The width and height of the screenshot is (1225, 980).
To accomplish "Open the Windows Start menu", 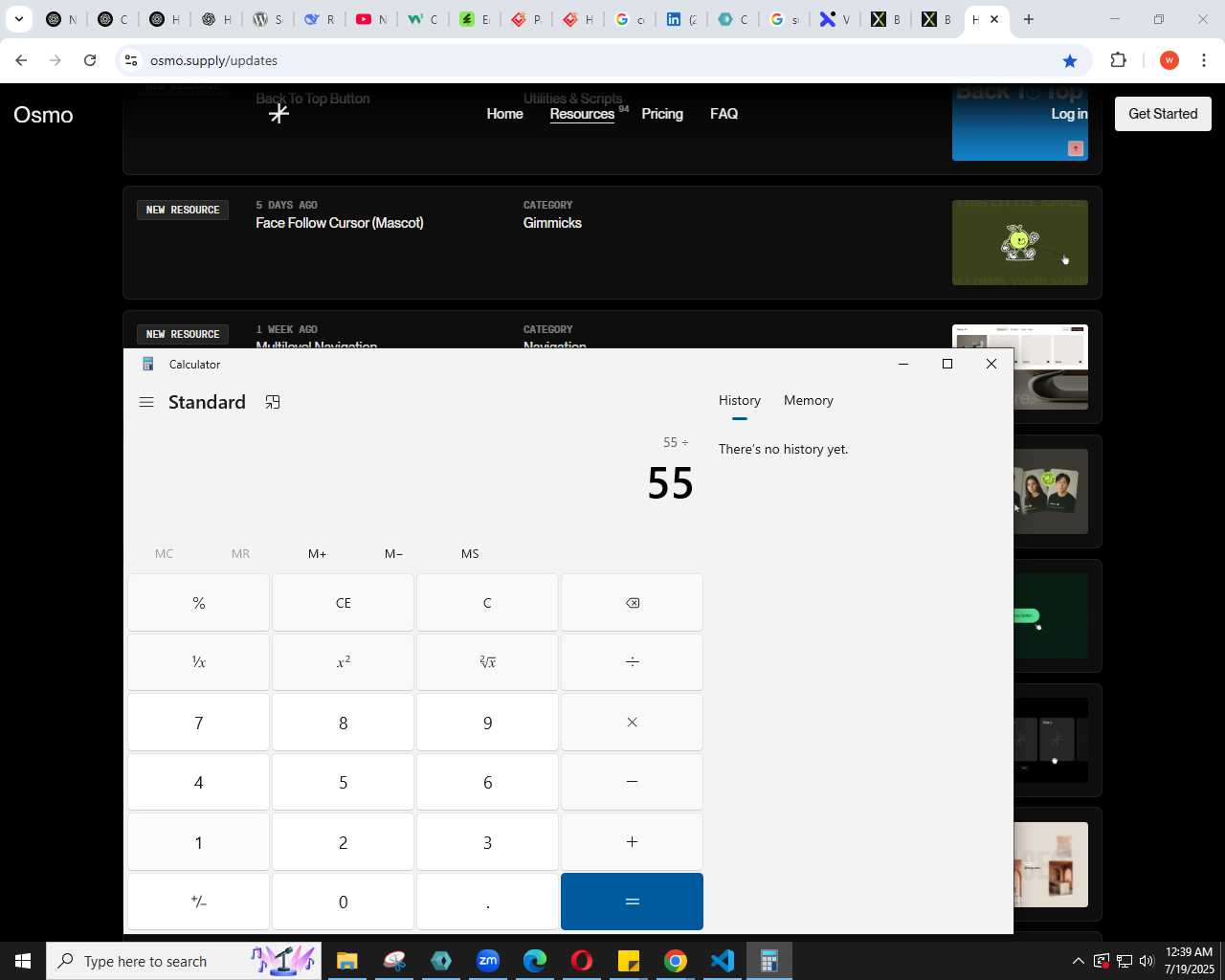I will coord(23,961).
